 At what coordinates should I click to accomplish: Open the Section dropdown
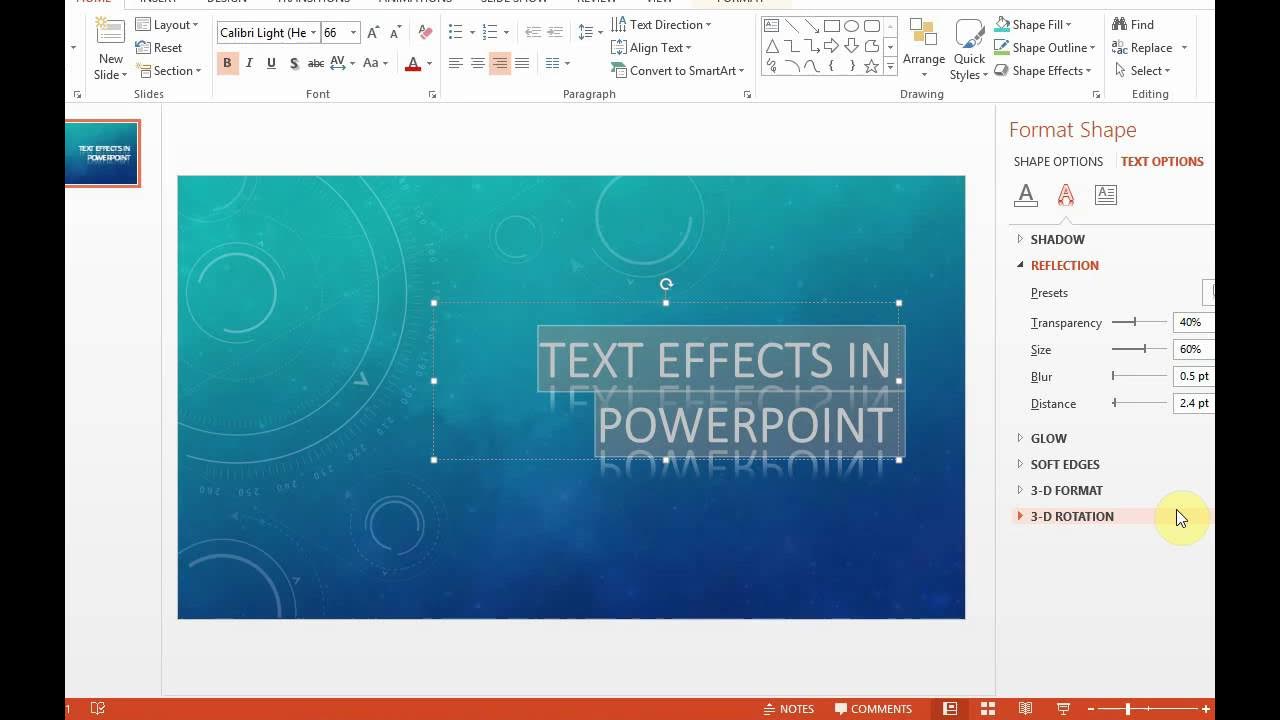(168, 71)
